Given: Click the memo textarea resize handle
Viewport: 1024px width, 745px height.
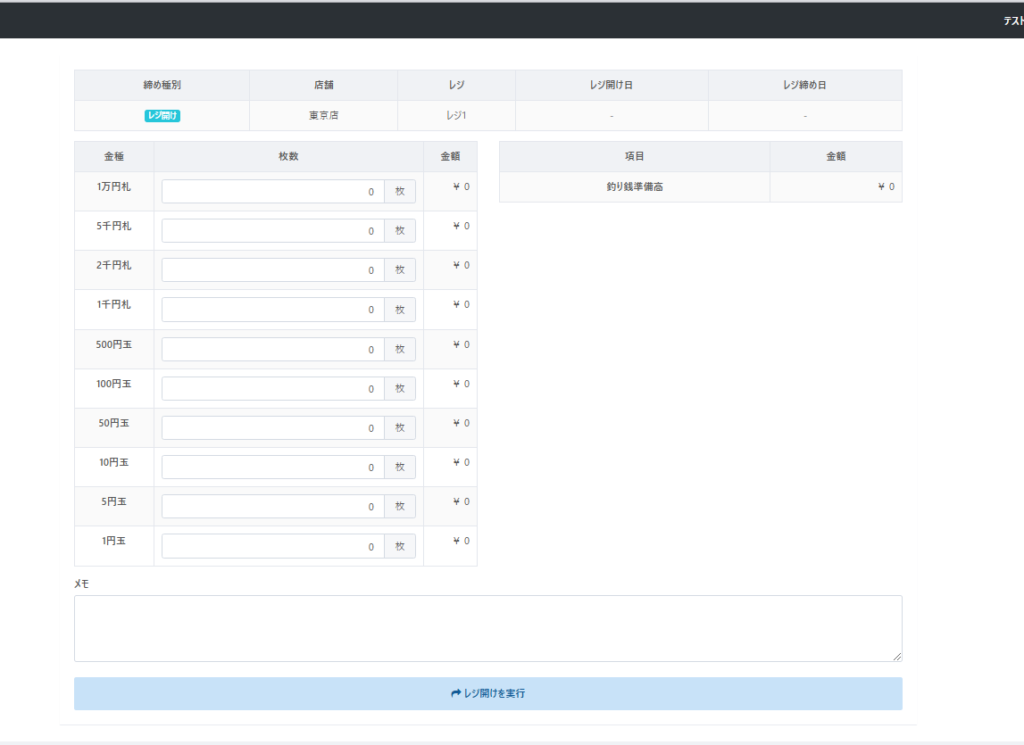Looking at the screenshot, I should 897,656.
